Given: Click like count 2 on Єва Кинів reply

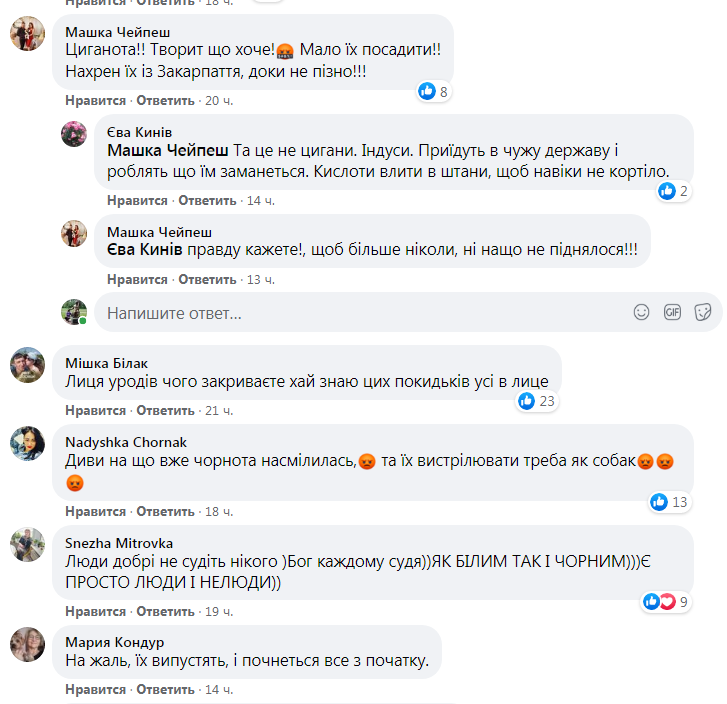Looking at the screenshot, I should pyautogui.click(x=674, y=191).
